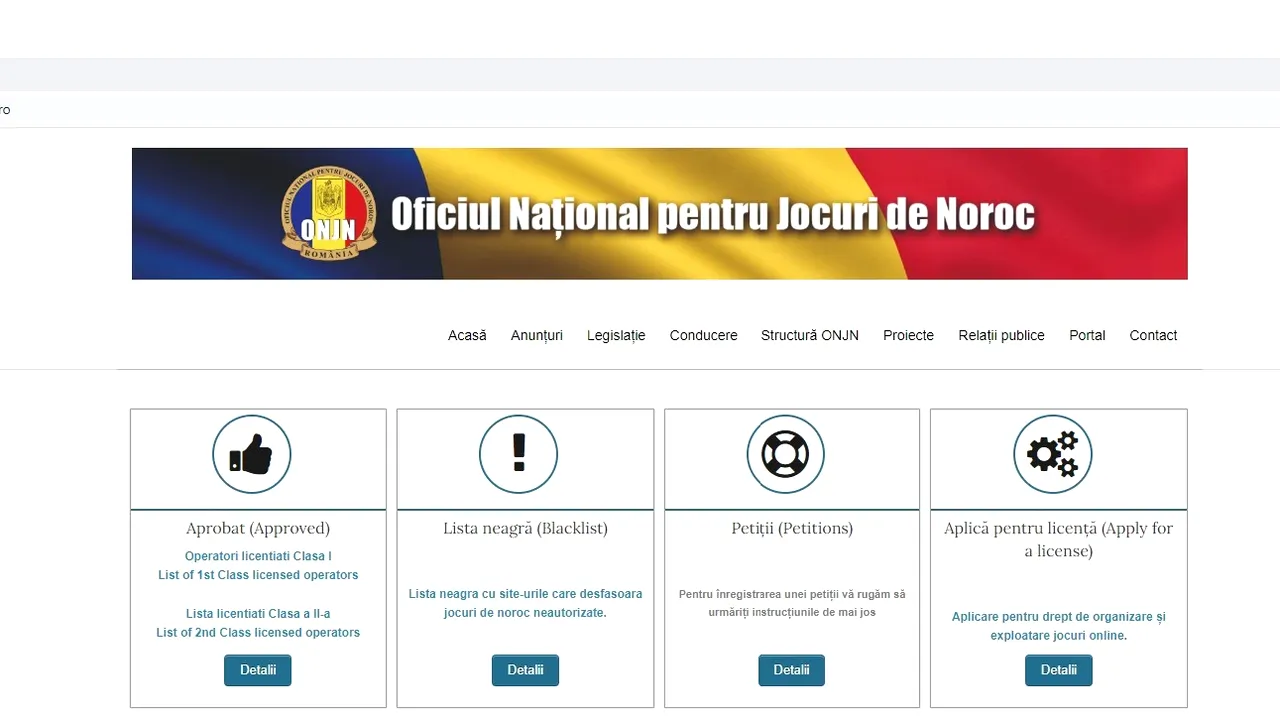Open the Anunțuri menu item
Screen dimensions: 1280x720
pyautogui.click(x=537, y=335)
